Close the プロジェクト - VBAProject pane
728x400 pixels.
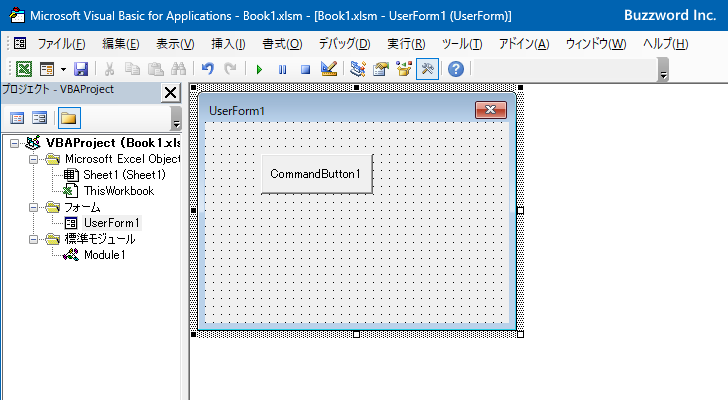click(x=170, y=93)
